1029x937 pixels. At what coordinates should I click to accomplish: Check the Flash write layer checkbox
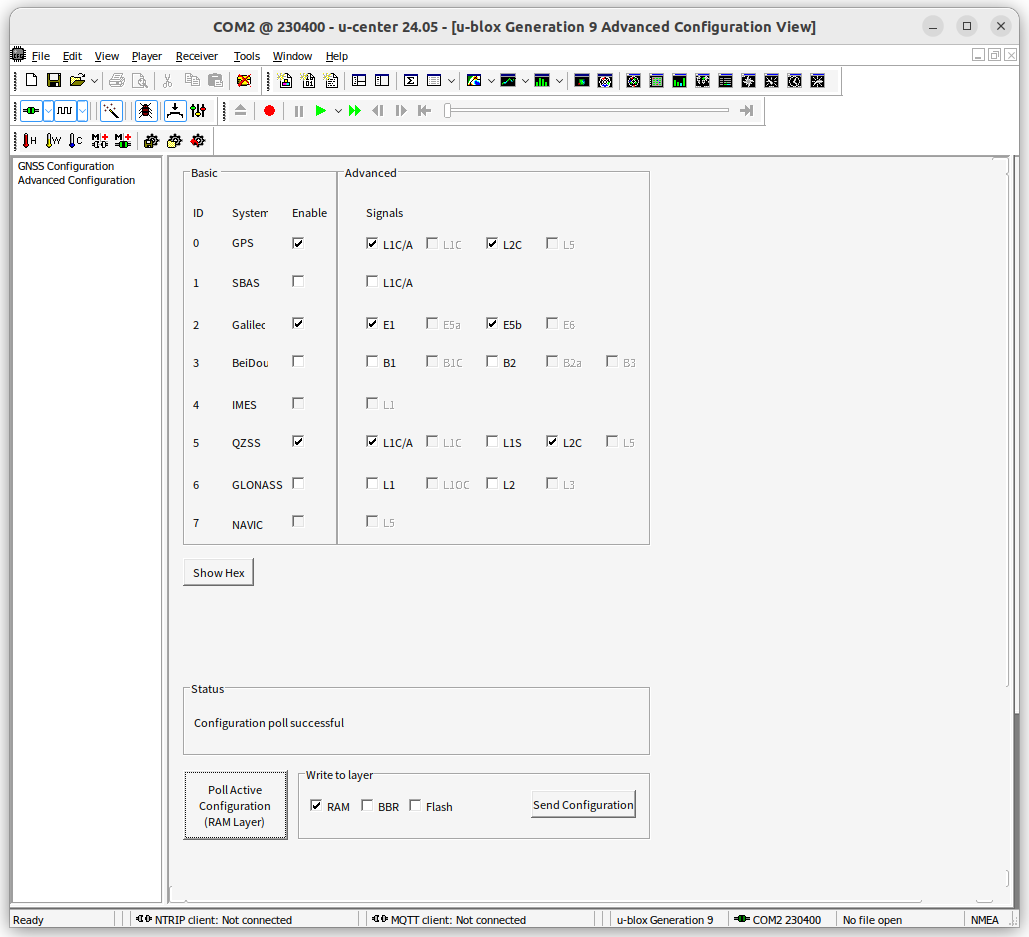(415, 805)
